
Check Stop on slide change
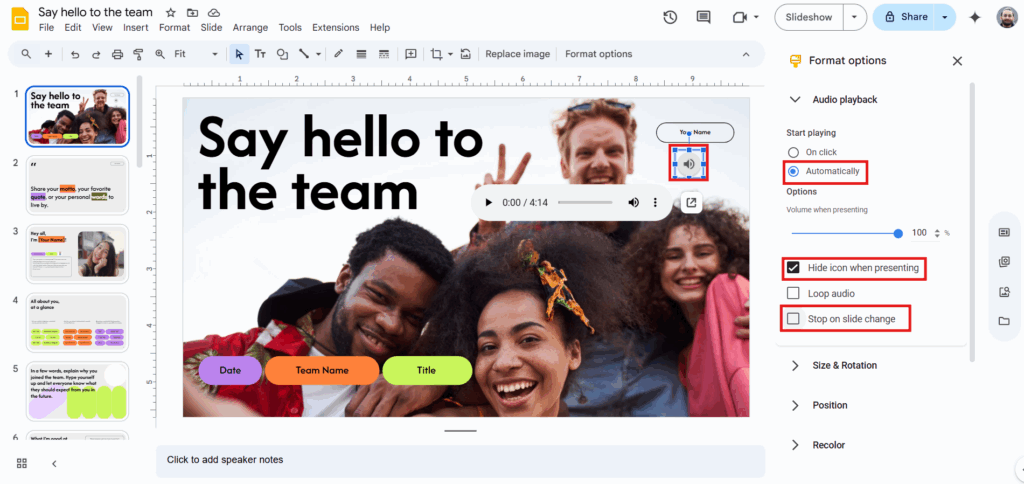(x=793, y=319)
